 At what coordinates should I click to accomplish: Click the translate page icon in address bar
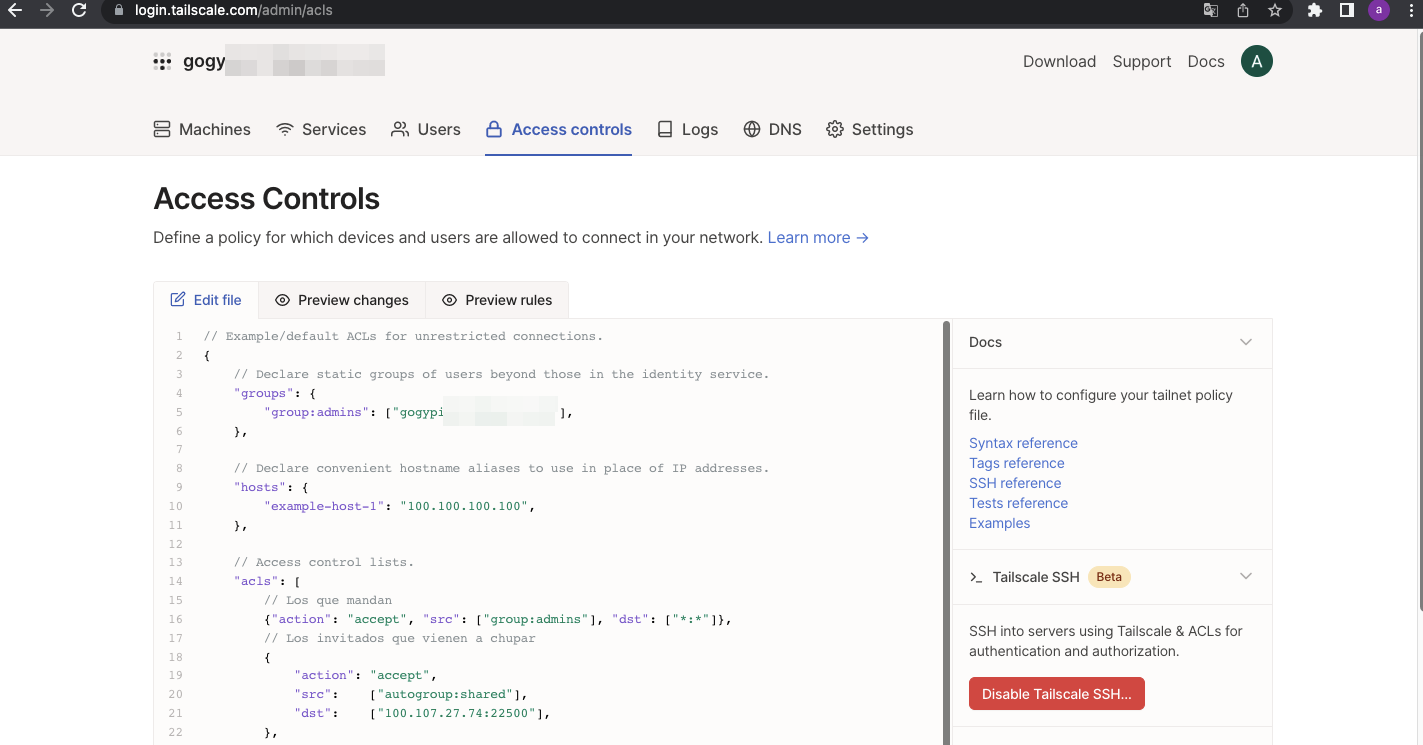coord(1210,11)
